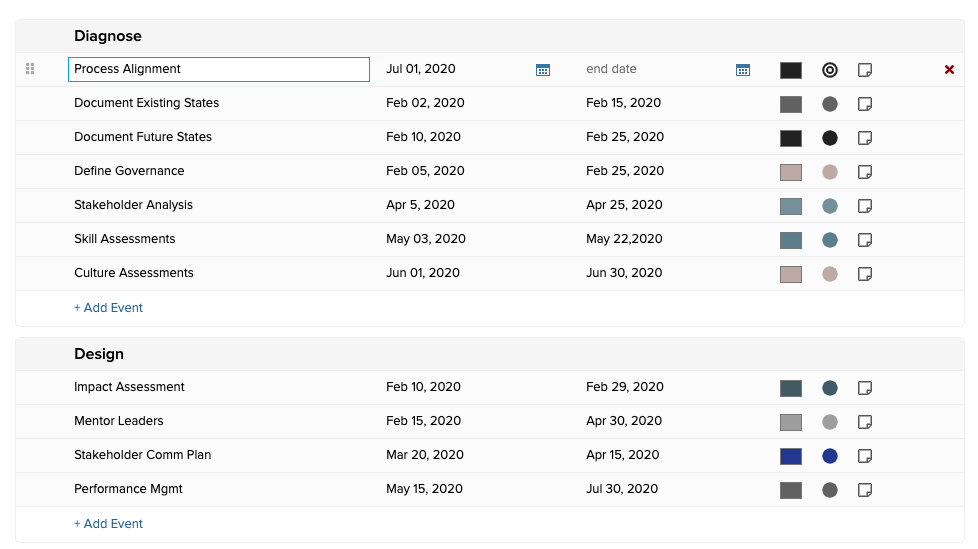Edit Feb 02, 2020 start date

(x=425, y=103)
